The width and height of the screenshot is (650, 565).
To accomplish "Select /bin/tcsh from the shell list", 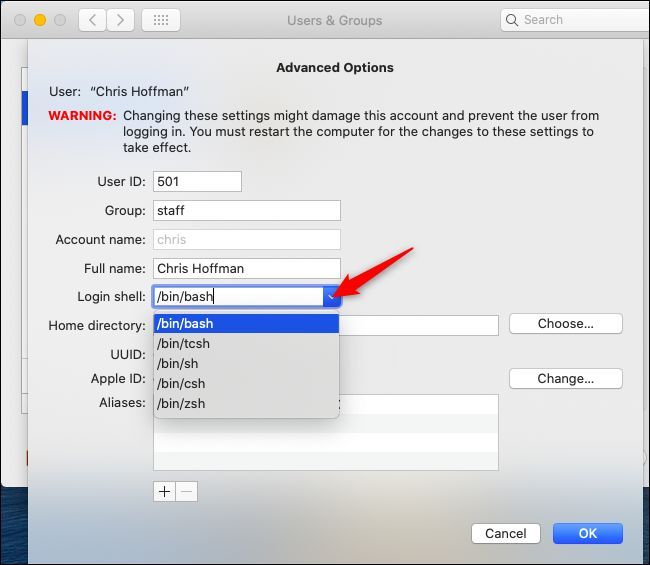I will [x=246, y=343].
